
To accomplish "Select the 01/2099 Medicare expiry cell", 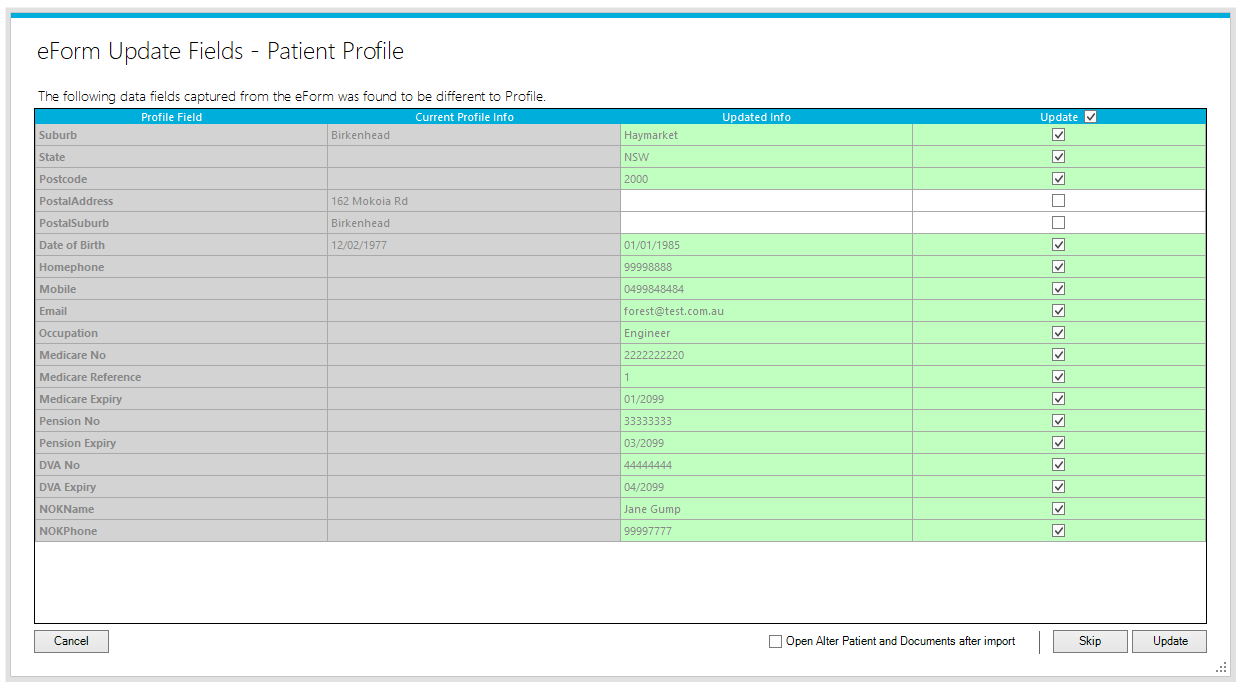I will (766, 399).
